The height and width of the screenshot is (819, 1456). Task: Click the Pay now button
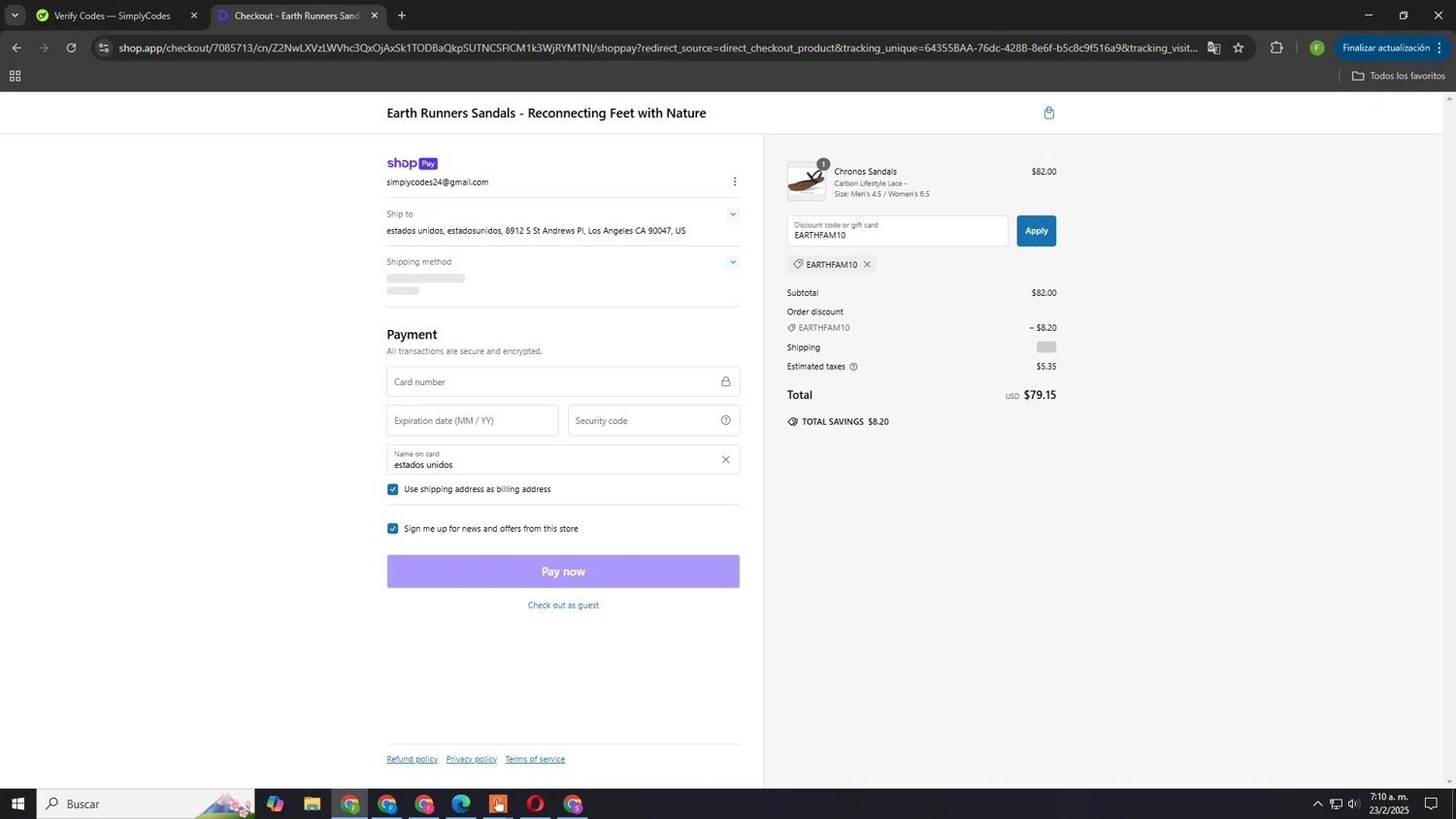coord(563,572)
